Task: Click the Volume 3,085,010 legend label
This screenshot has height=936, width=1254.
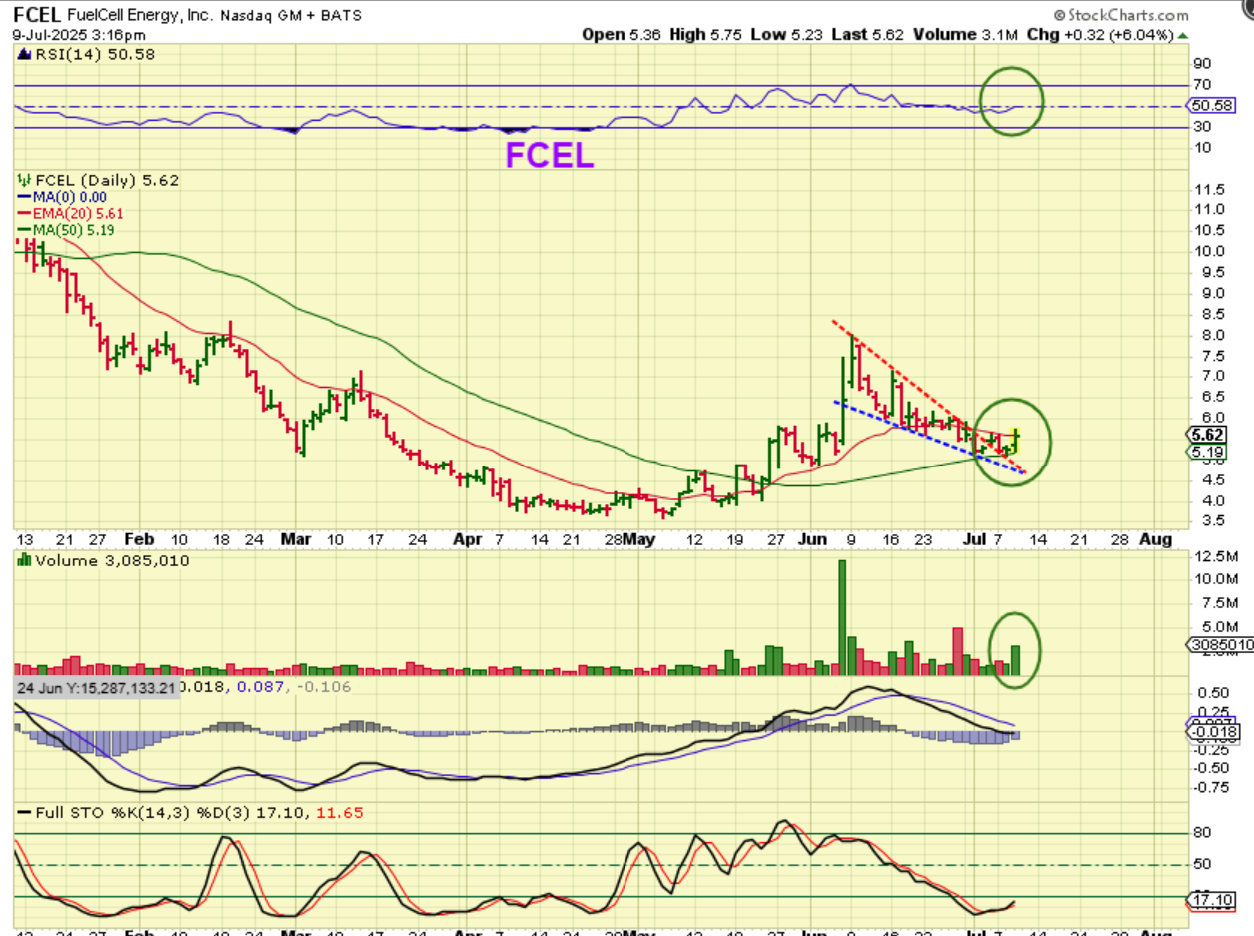Action: click(x=112, y=560)
